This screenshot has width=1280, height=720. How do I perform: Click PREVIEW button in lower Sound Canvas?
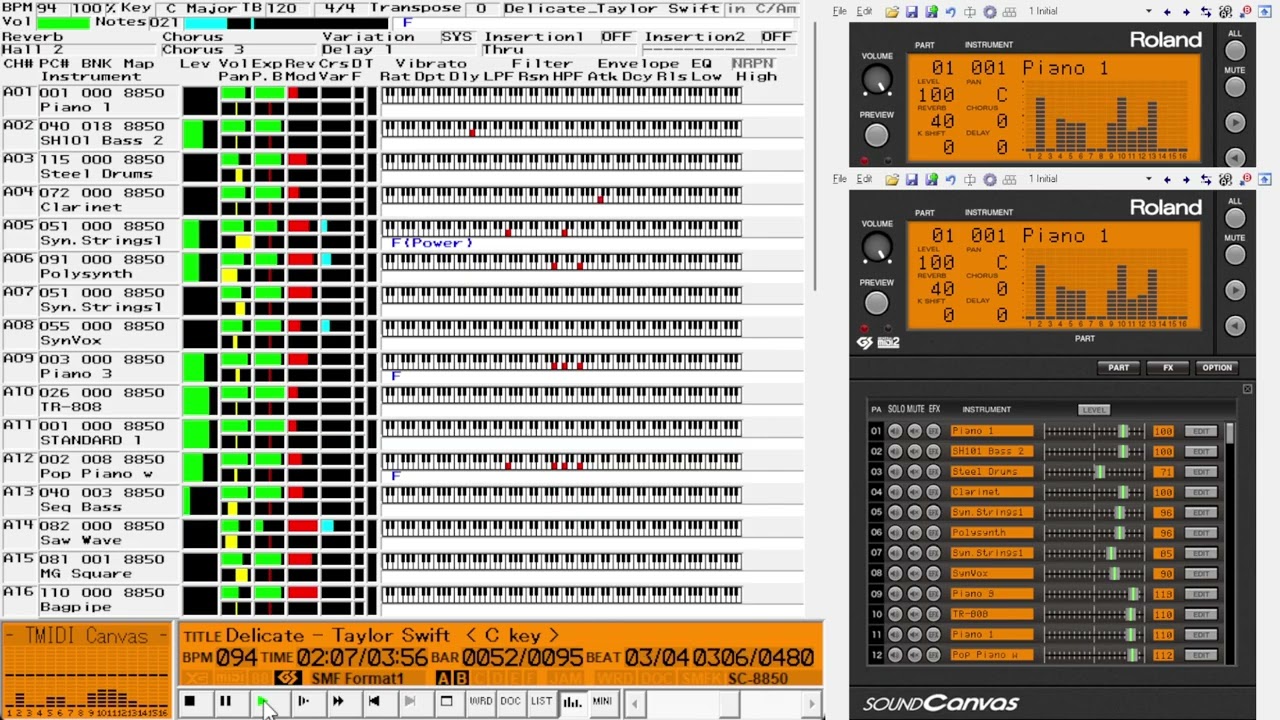[876, 302]
